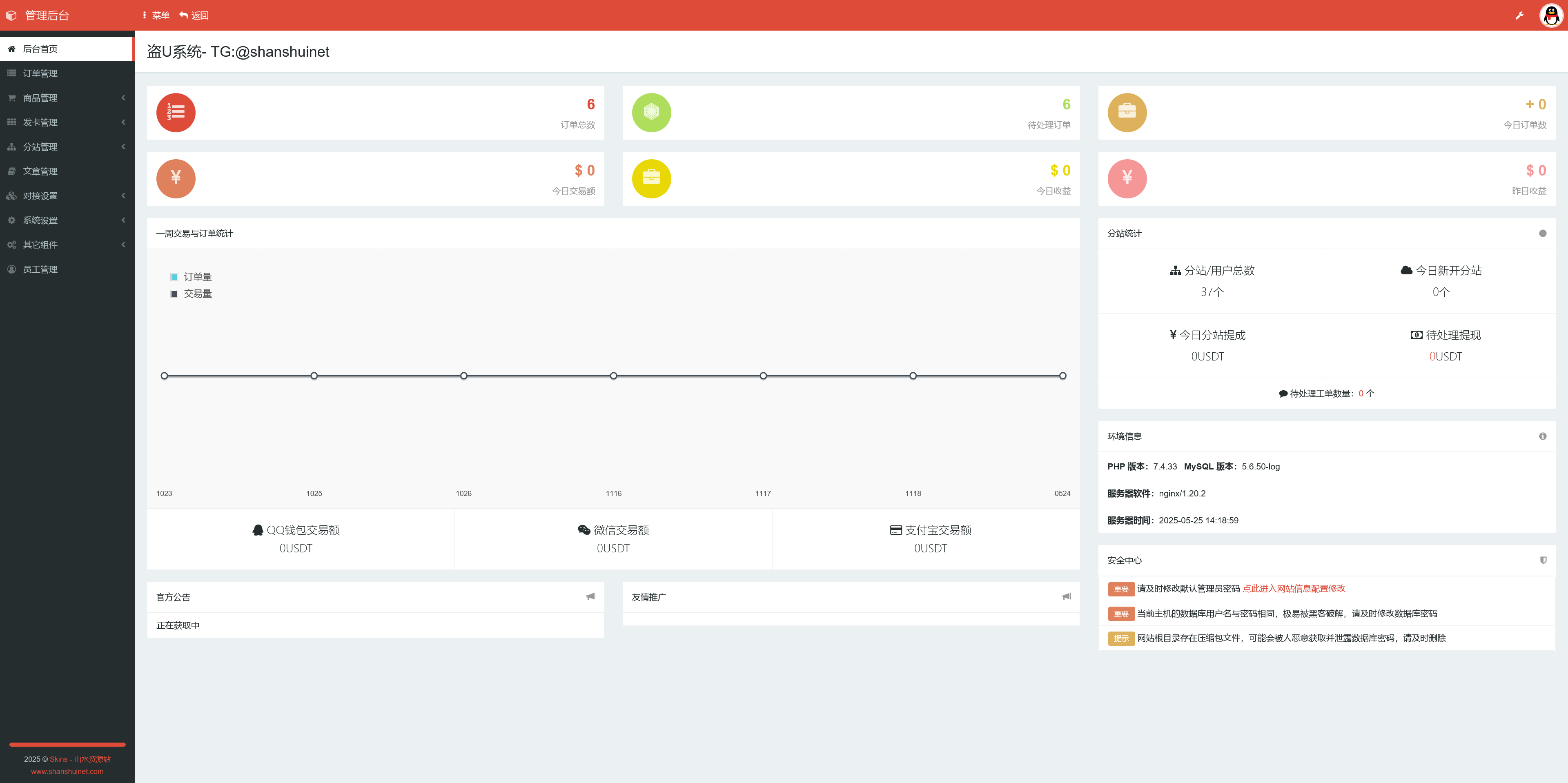Click the red order total list icon
1568x783 pixels.
176,113
